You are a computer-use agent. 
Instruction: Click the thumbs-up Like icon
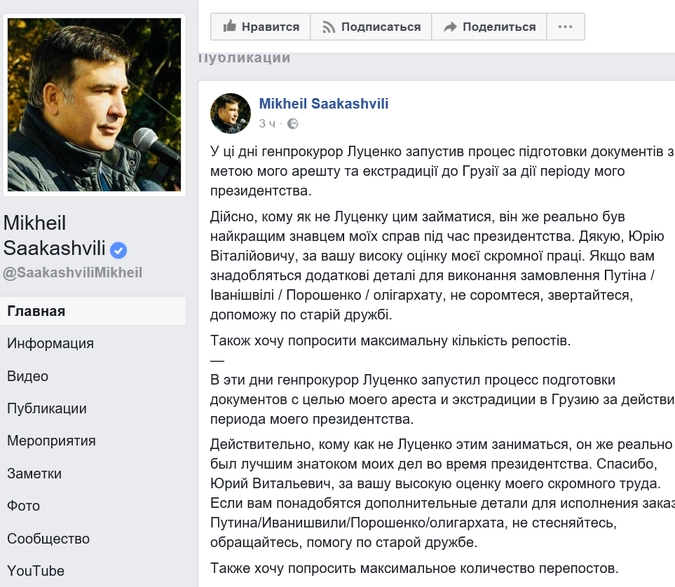230,27
